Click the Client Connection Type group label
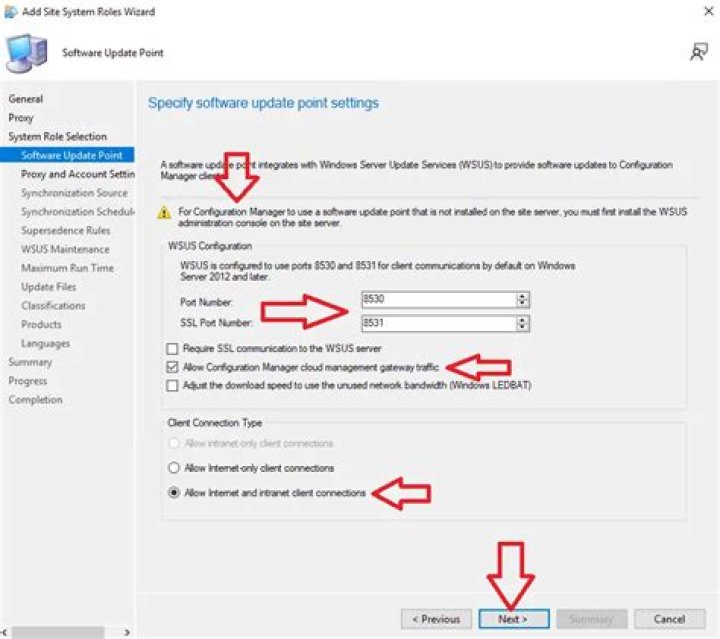Viewport: 720px width, 639px height. (215, 423)
